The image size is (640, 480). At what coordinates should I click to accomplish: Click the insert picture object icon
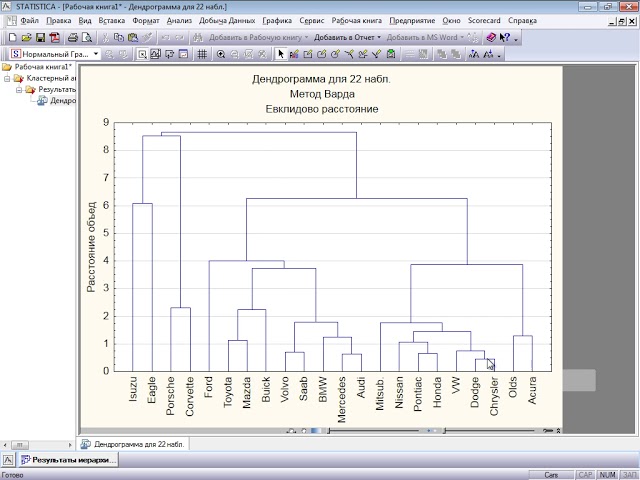tap(391, 54)
